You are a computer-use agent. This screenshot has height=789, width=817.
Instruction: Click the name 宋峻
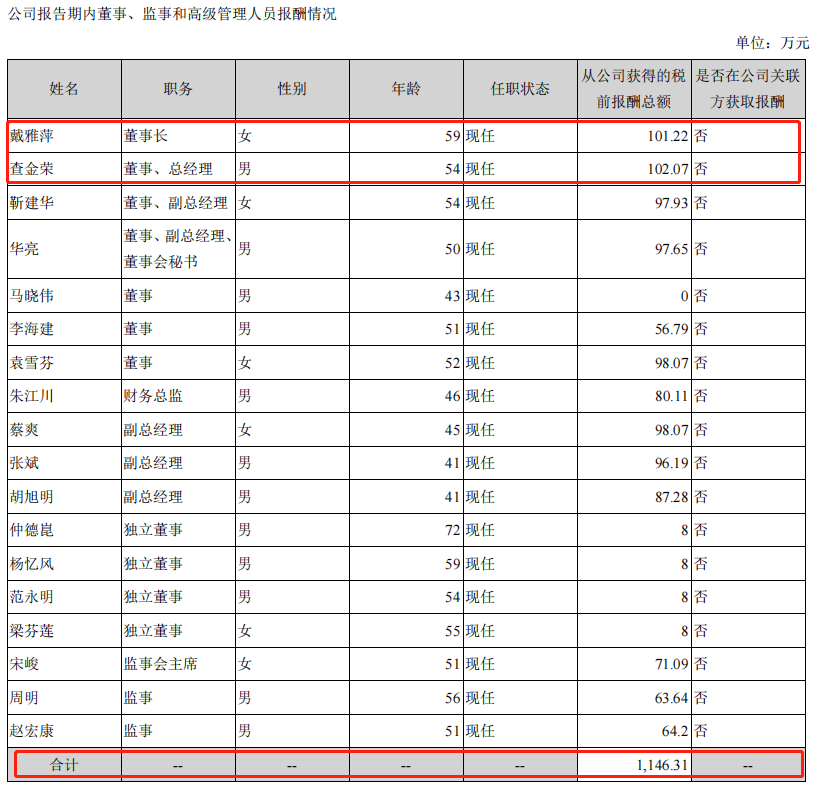24,664
